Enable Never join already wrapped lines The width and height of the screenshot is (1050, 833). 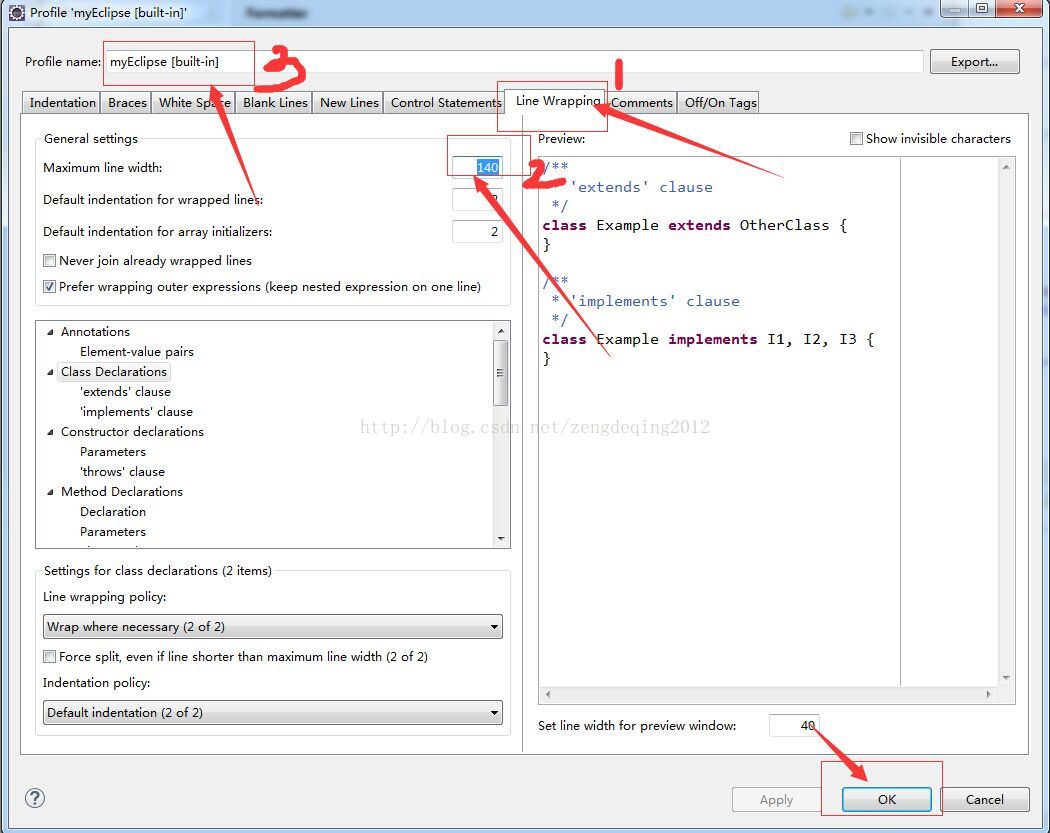point(50,260)
